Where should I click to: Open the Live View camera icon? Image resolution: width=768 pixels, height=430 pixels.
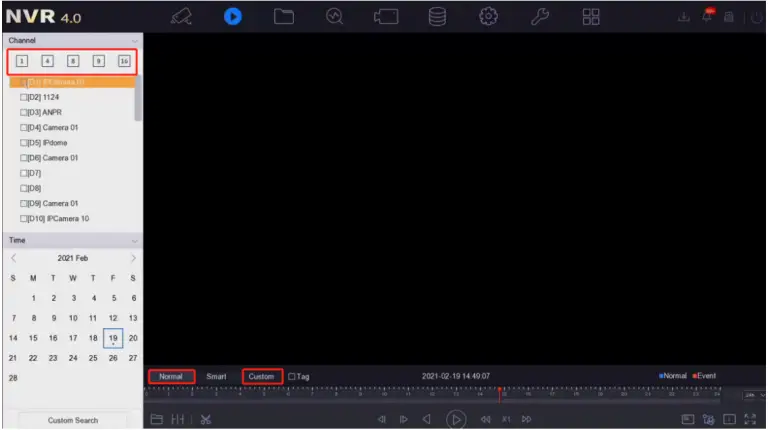(x=181, y=17)
